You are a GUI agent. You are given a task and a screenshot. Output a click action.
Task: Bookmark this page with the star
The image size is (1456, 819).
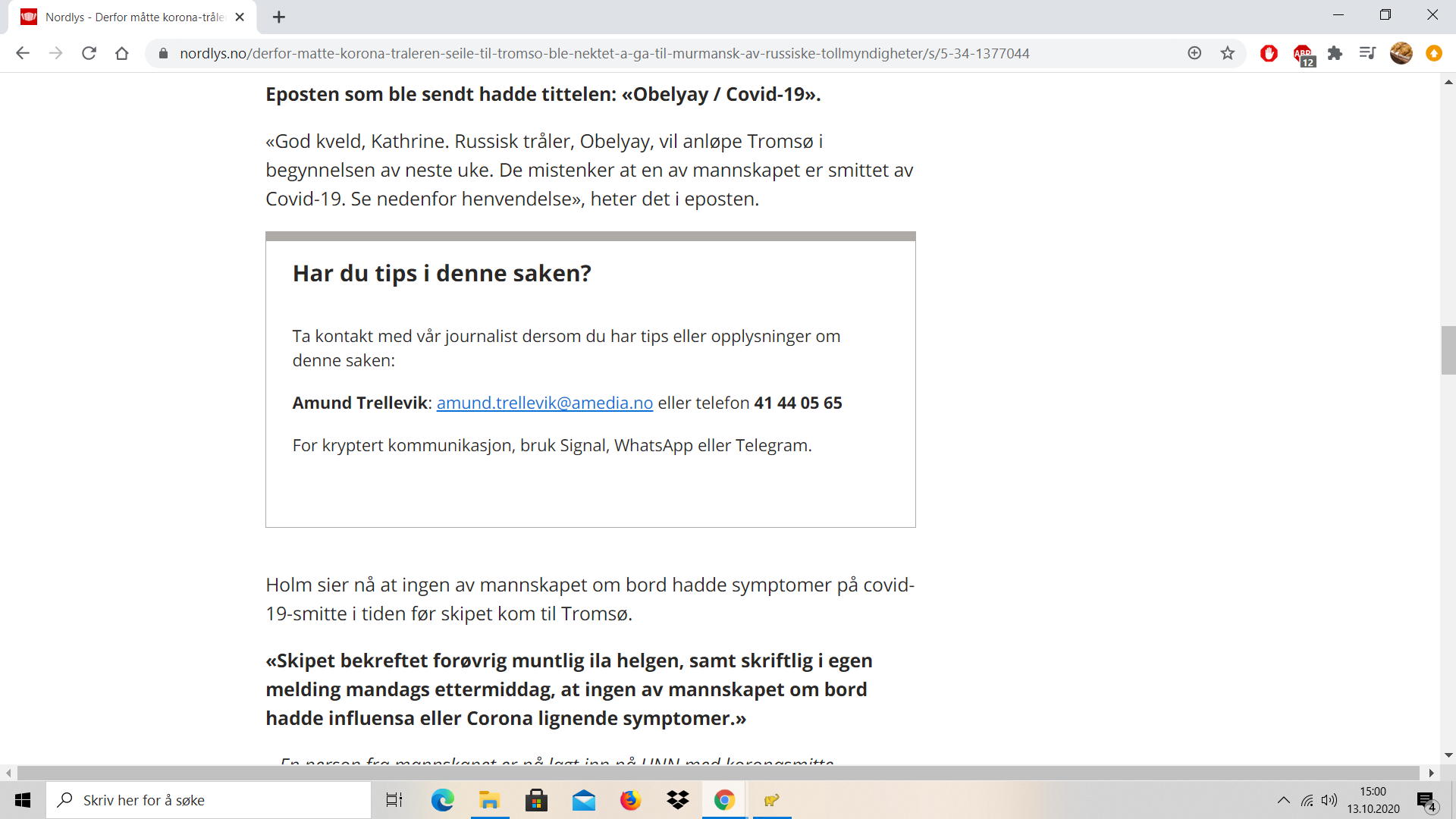click(x=1228, y=53)
